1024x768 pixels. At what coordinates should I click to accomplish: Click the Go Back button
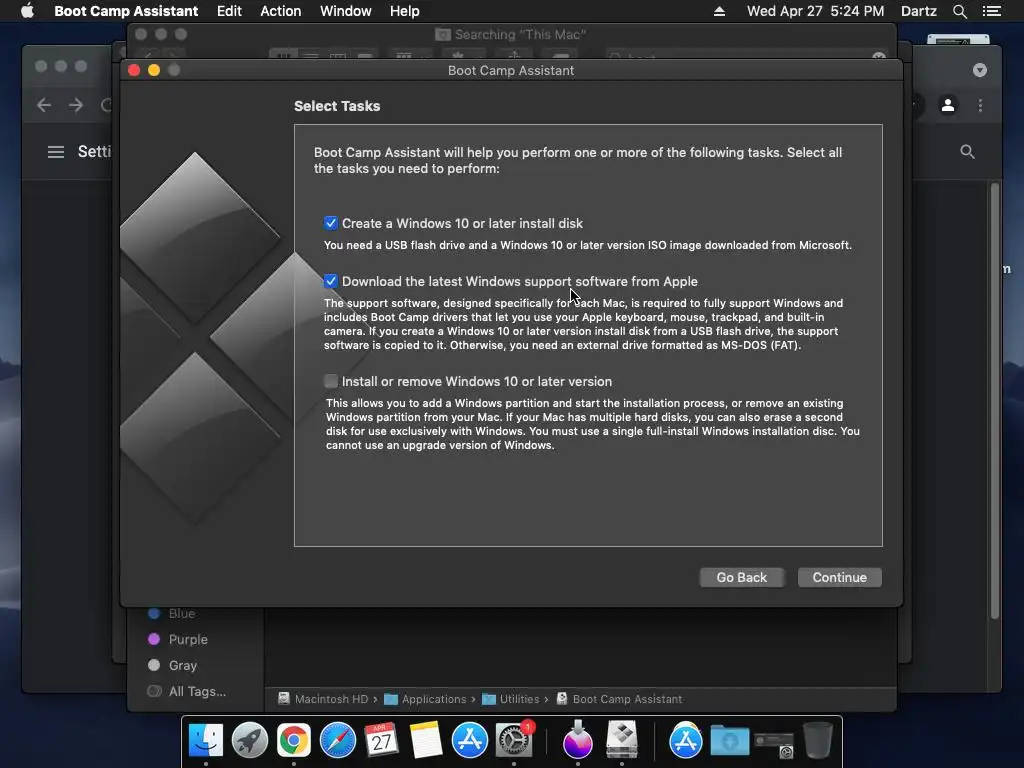pos(741,577)
